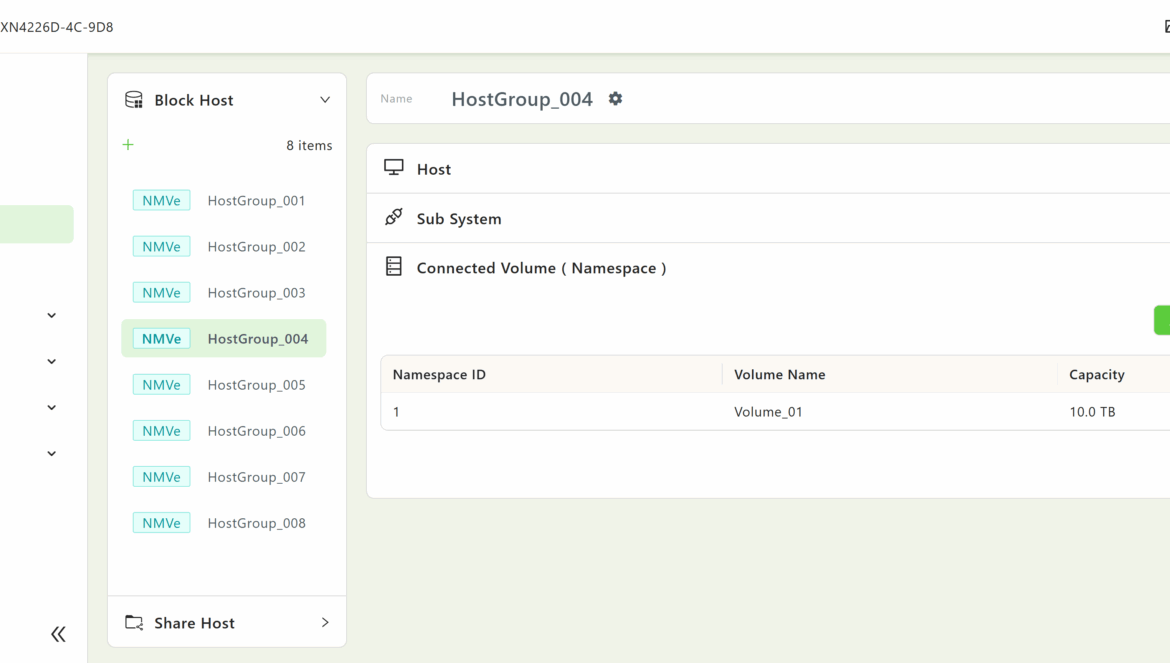
Task: Click the Volume_01 table row
Action: click(768, 412)
